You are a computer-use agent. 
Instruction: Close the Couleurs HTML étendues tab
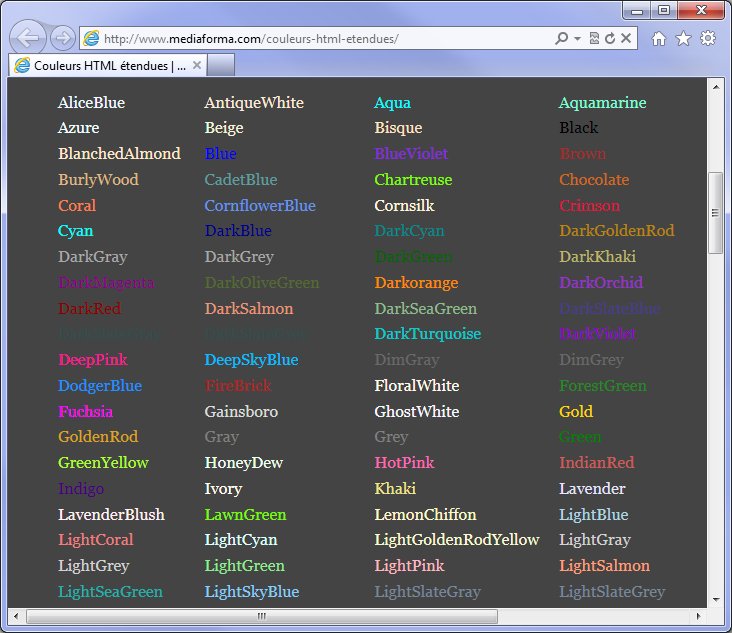coord(196,66)
